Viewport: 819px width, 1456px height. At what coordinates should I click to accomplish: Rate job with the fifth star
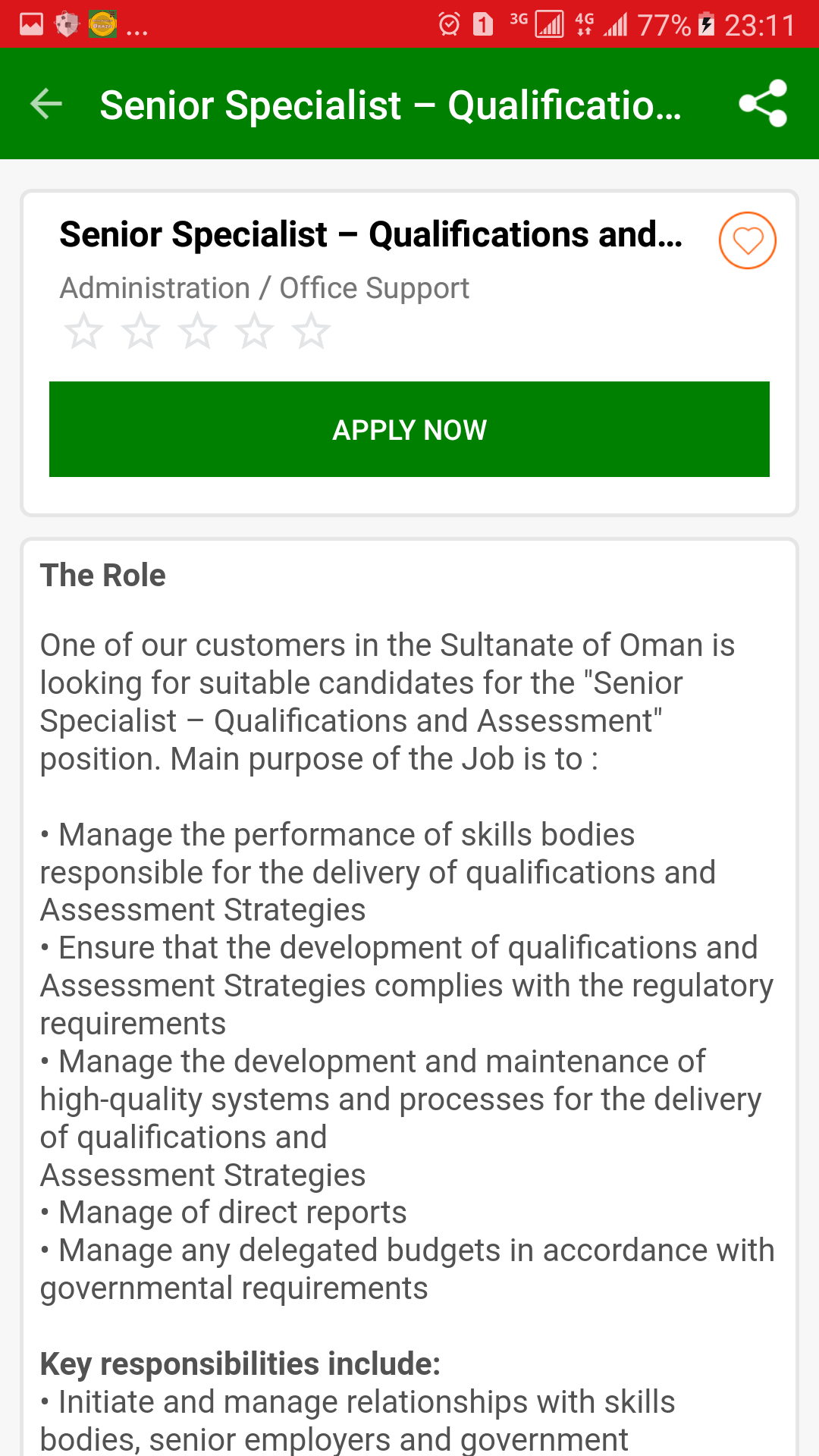click(311, 331)
